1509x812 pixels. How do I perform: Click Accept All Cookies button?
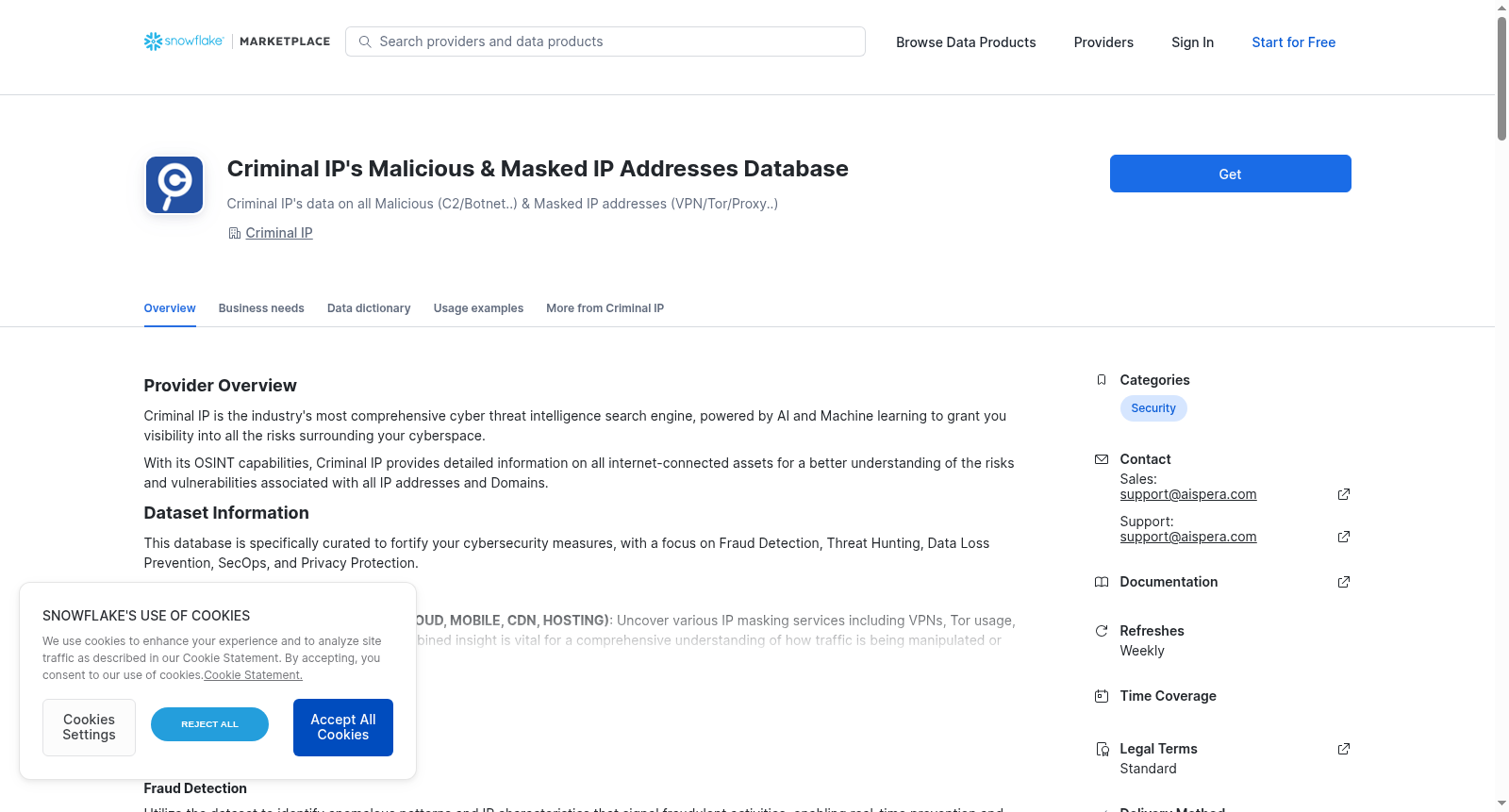tap(343, 727)
